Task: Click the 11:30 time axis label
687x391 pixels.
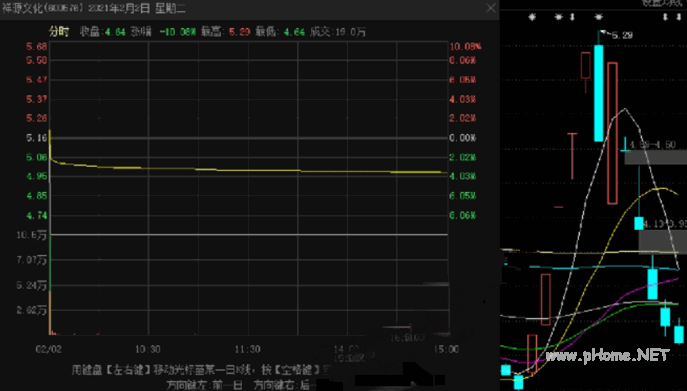Action: coord(247,349)
